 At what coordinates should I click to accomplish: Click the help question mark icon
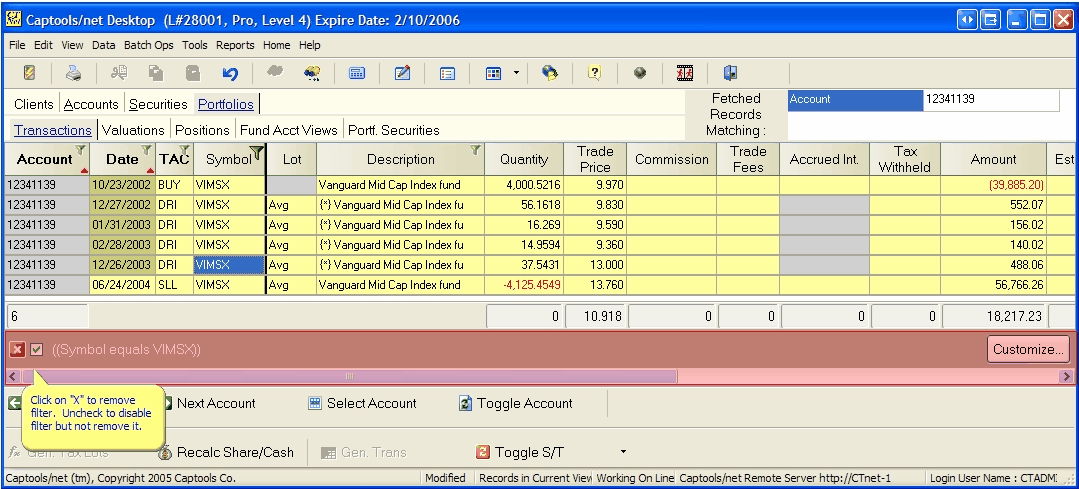594,73
